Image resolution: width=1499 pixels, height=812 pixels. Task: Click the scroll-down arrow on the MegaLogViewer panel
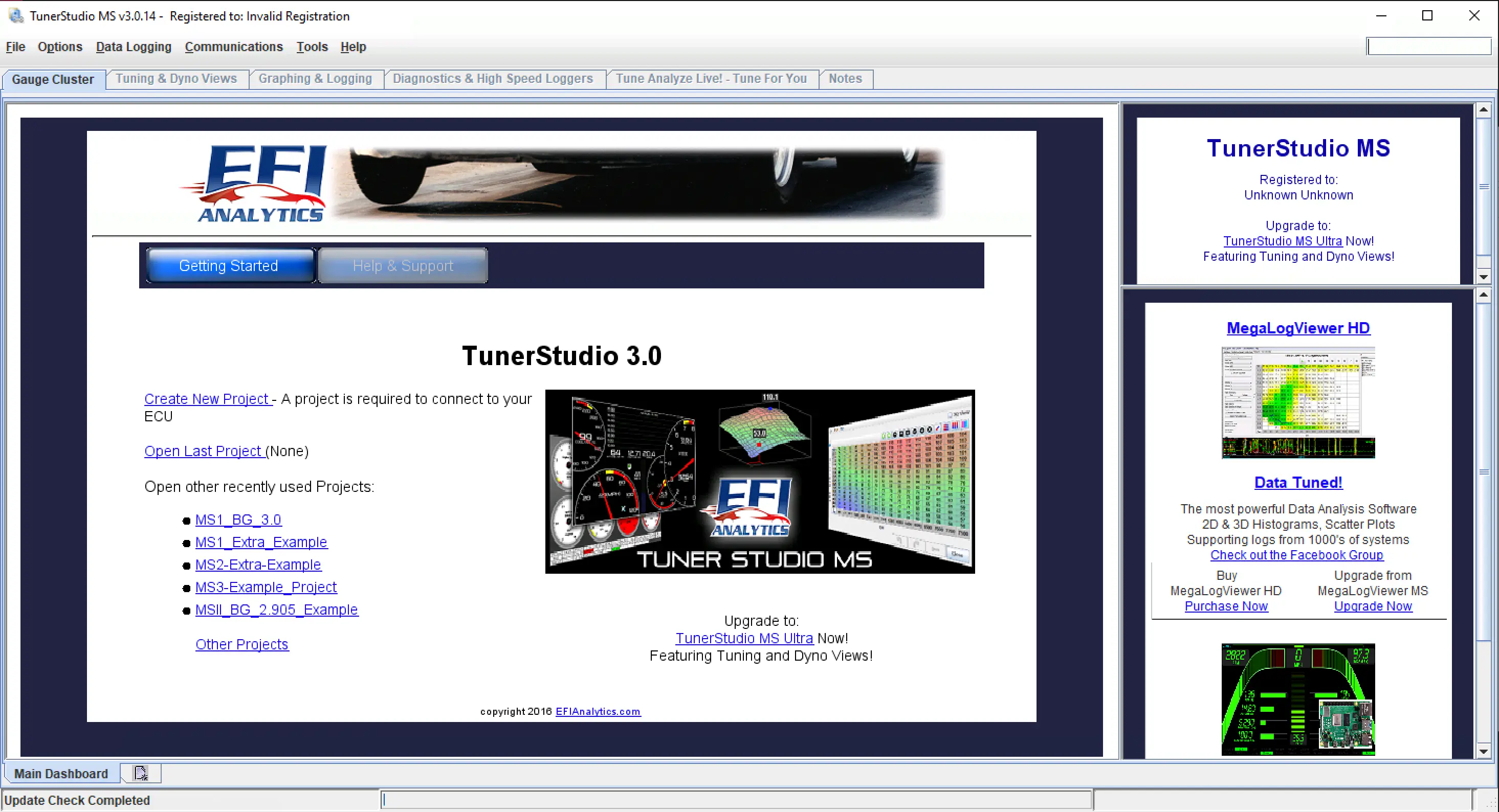1483,750
